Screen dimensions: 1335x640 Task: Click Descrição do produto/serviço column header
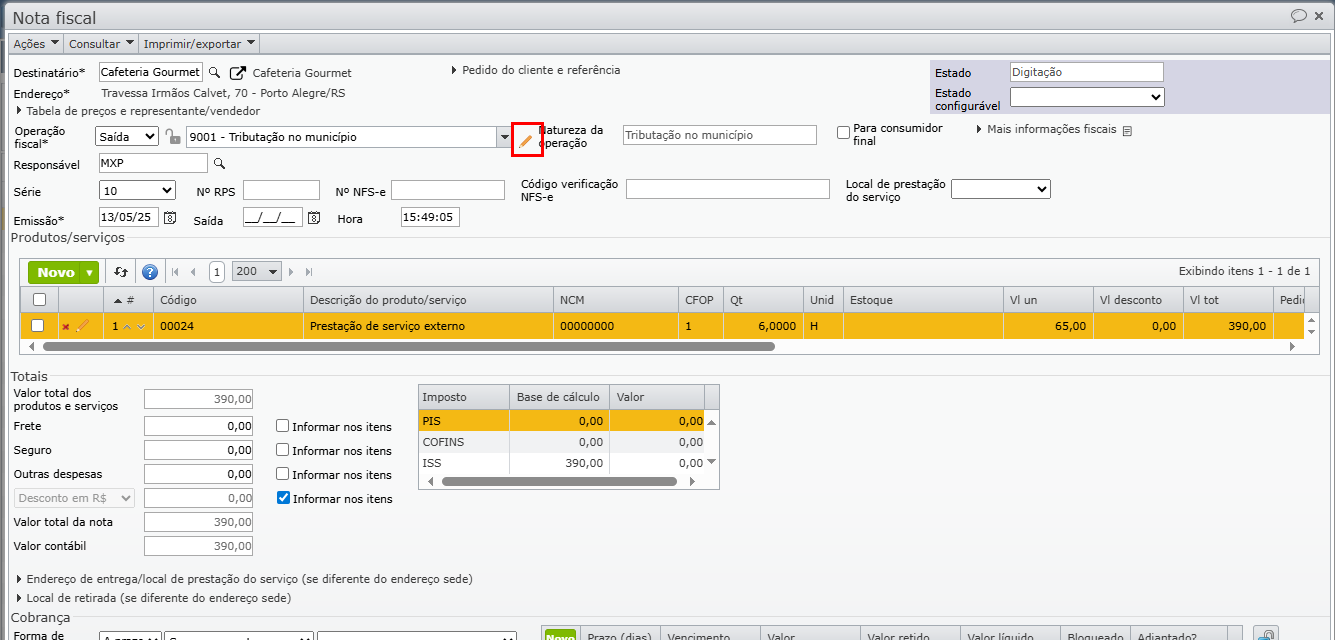coord(428,299)
